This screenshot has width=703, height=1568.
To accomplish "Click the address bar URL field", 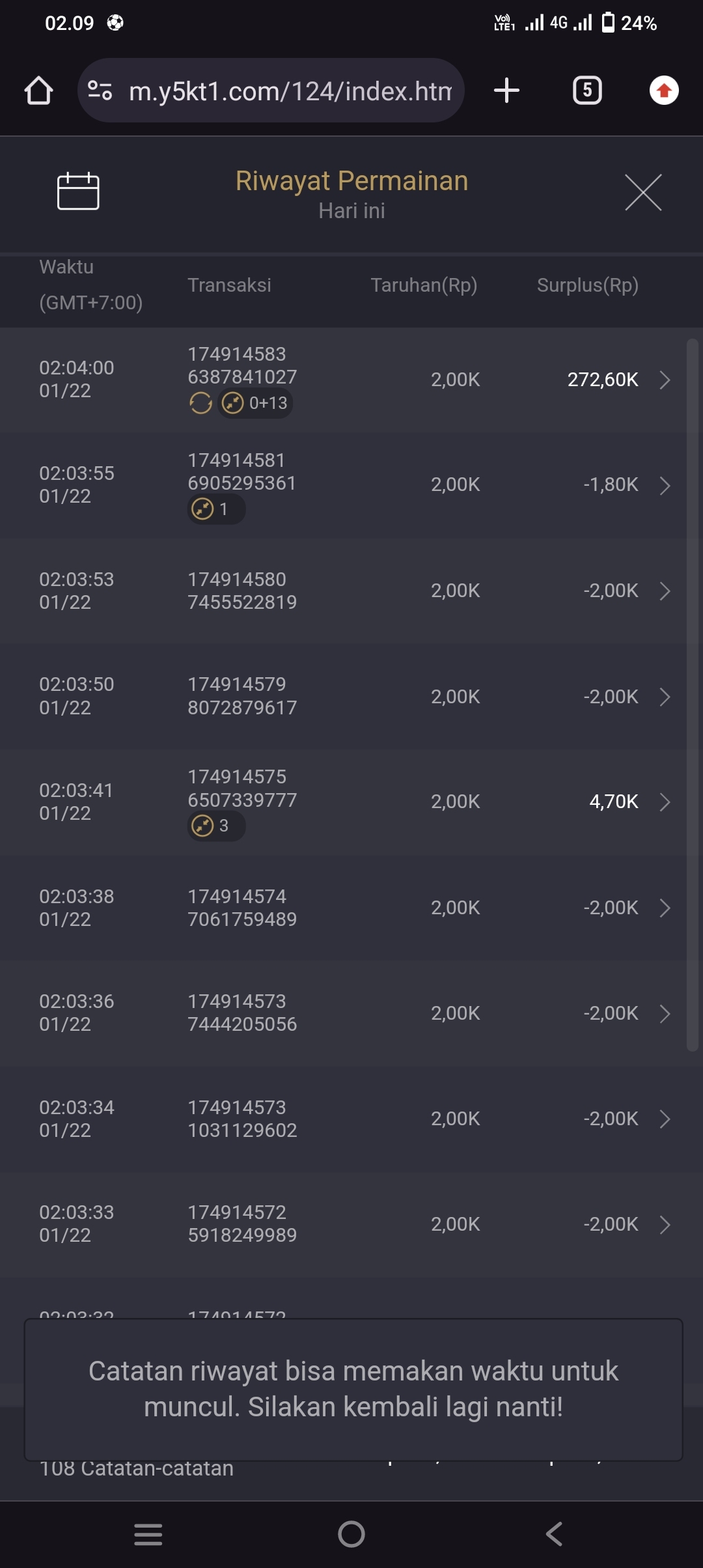I will point(290,91).
